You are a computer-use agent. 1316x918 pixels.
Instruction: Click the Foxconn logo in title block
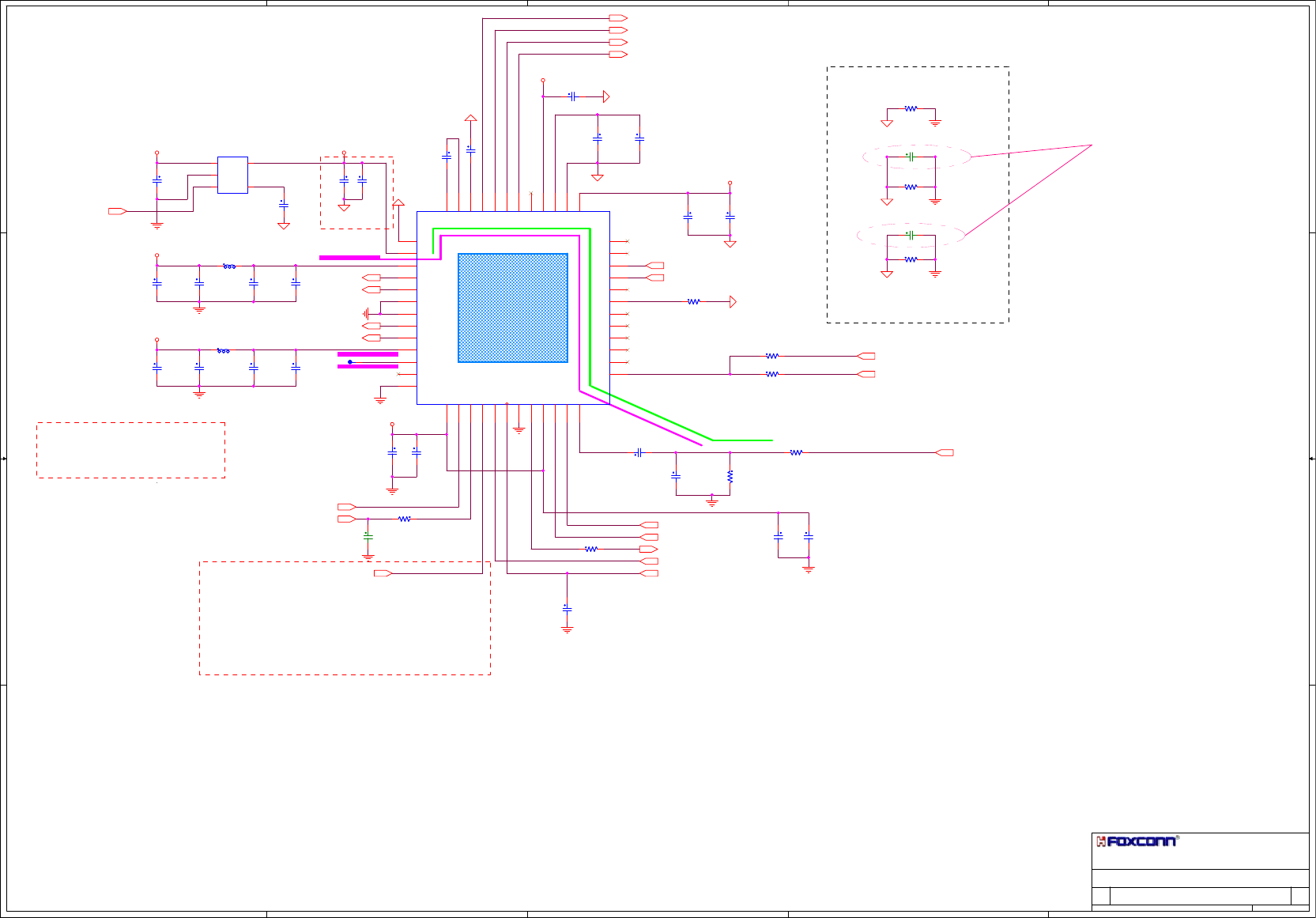[x=1137, y=841]
